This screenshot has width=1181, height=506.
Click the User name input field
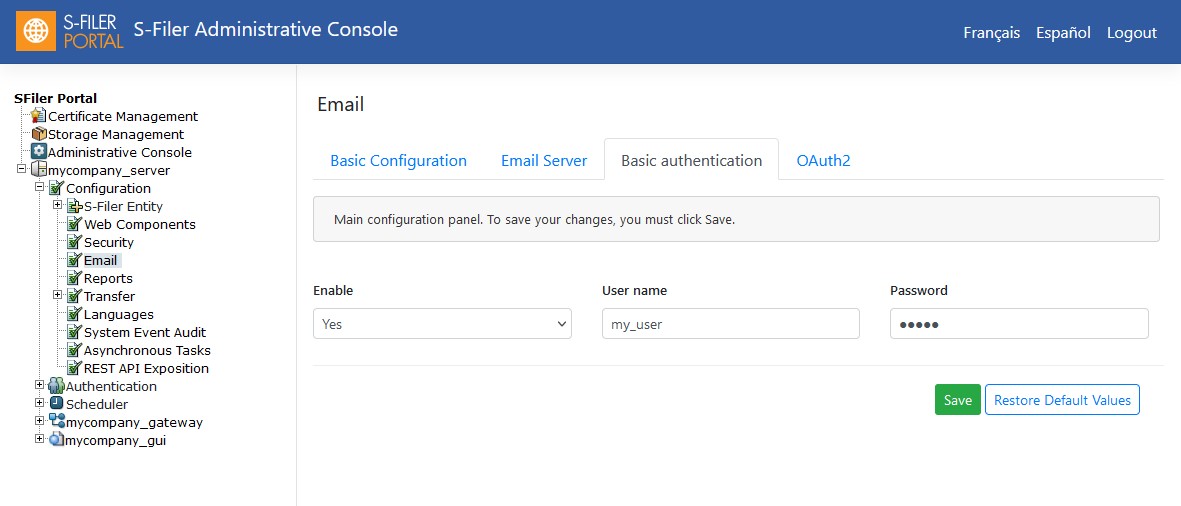731,324
